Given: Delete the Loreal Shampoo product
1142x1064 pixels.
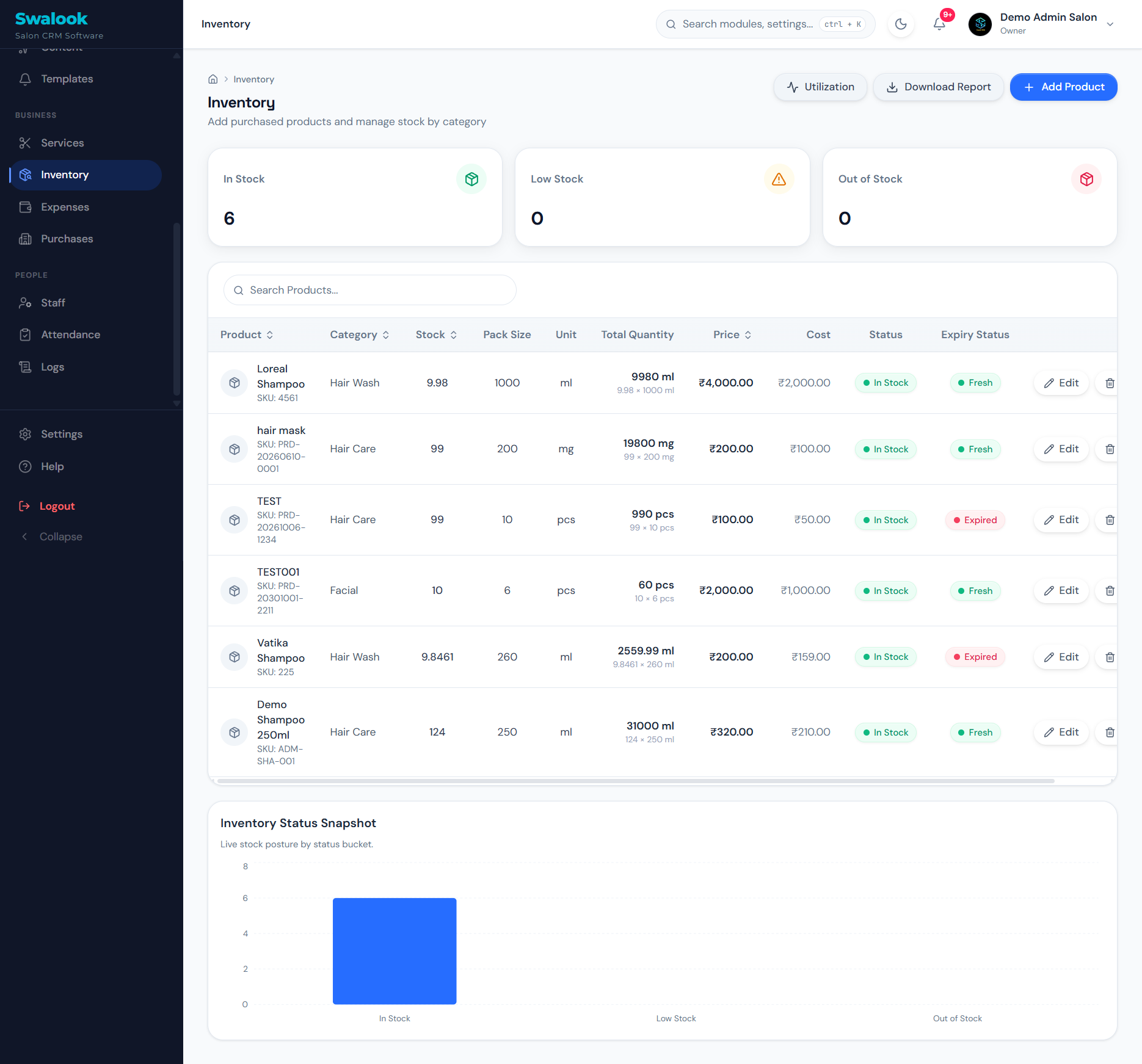Looking at the screenshot, I should 1110,383.
